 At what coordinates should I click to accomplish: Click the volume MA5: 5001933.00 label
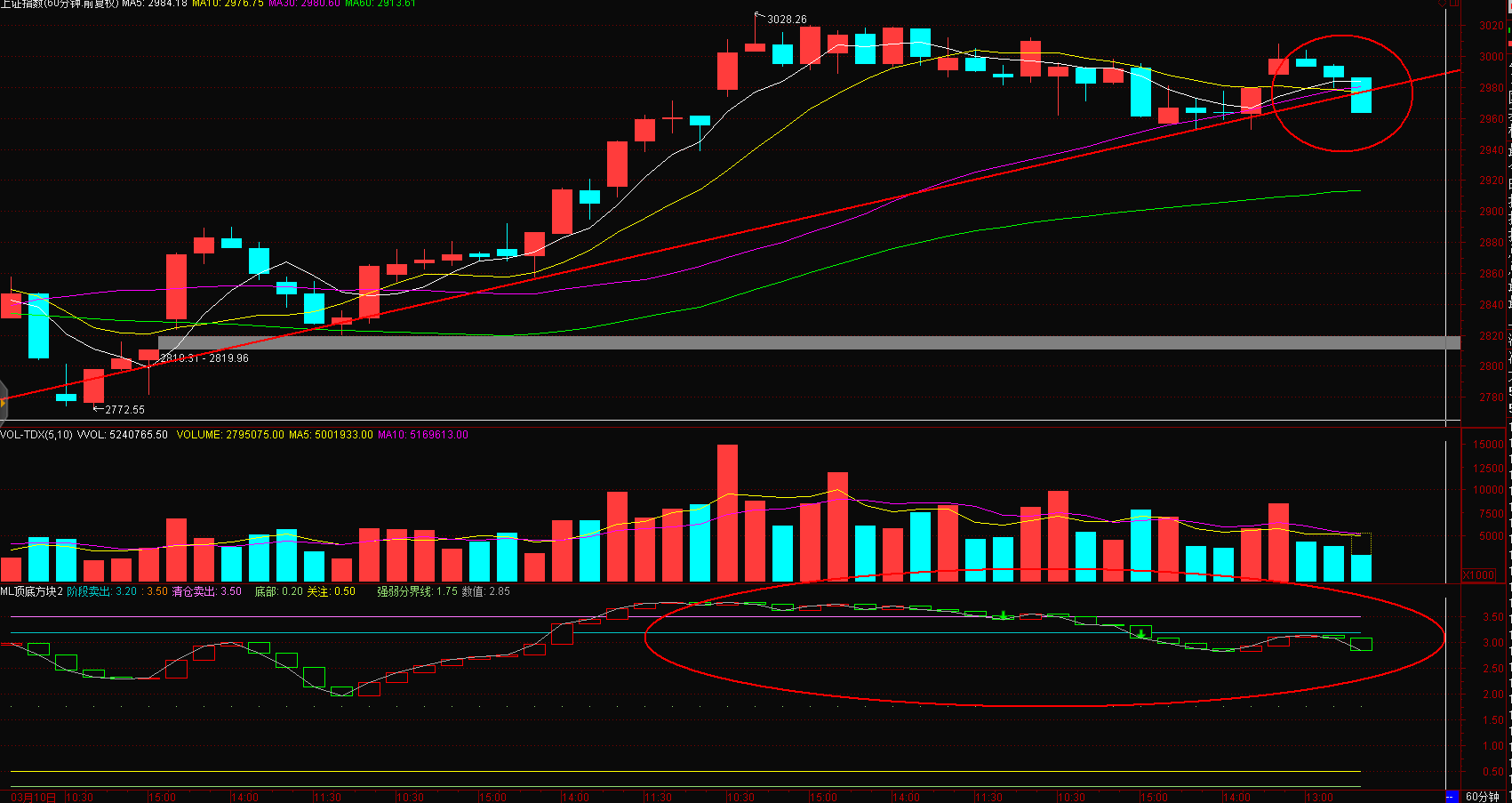pos(331,435)
